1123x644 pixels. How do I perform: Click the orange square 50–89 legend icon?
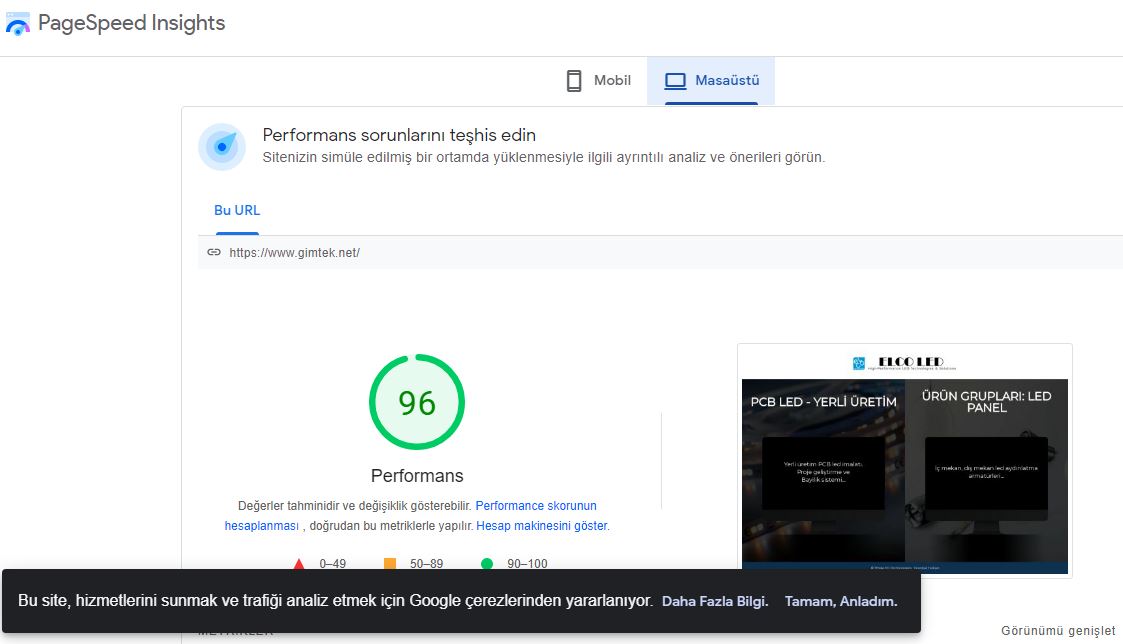coord(390,564)
